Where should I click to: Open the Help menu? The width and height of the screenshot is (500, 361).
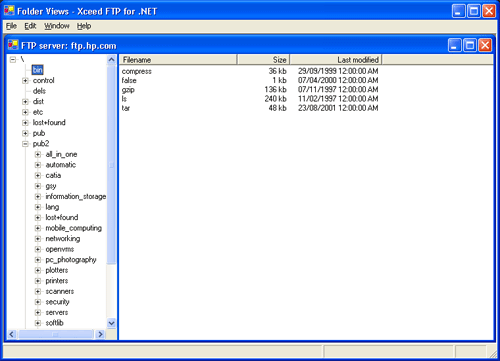[x=84, y=26]
